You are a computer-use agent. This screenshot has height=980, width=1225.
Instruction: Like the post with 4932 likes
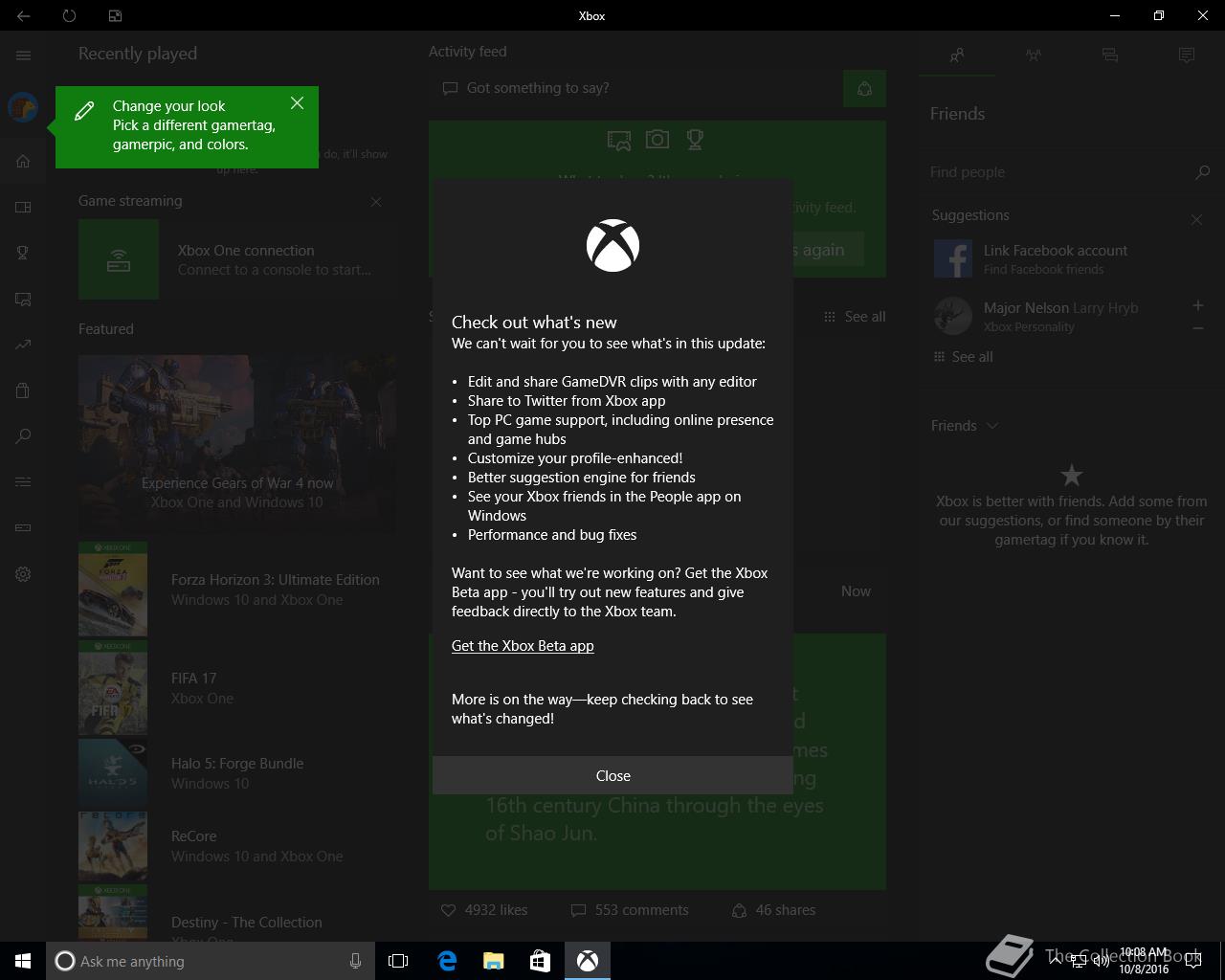click(x=484, y=910)
